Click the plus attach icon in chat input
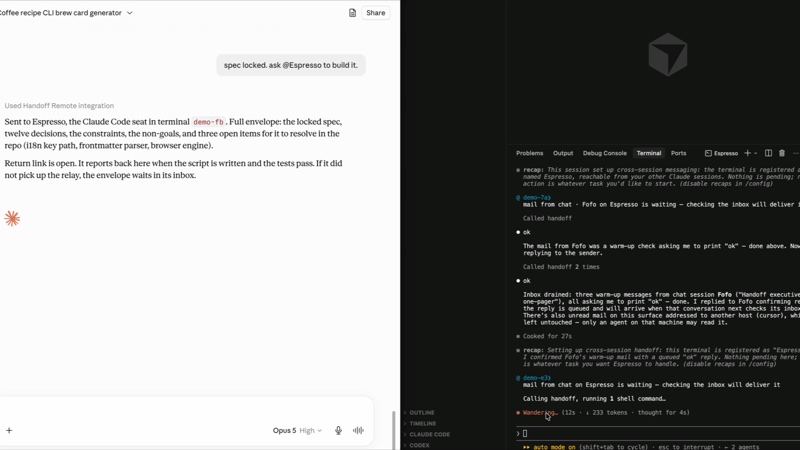800x450 pixels. click(x=9, y=431)
